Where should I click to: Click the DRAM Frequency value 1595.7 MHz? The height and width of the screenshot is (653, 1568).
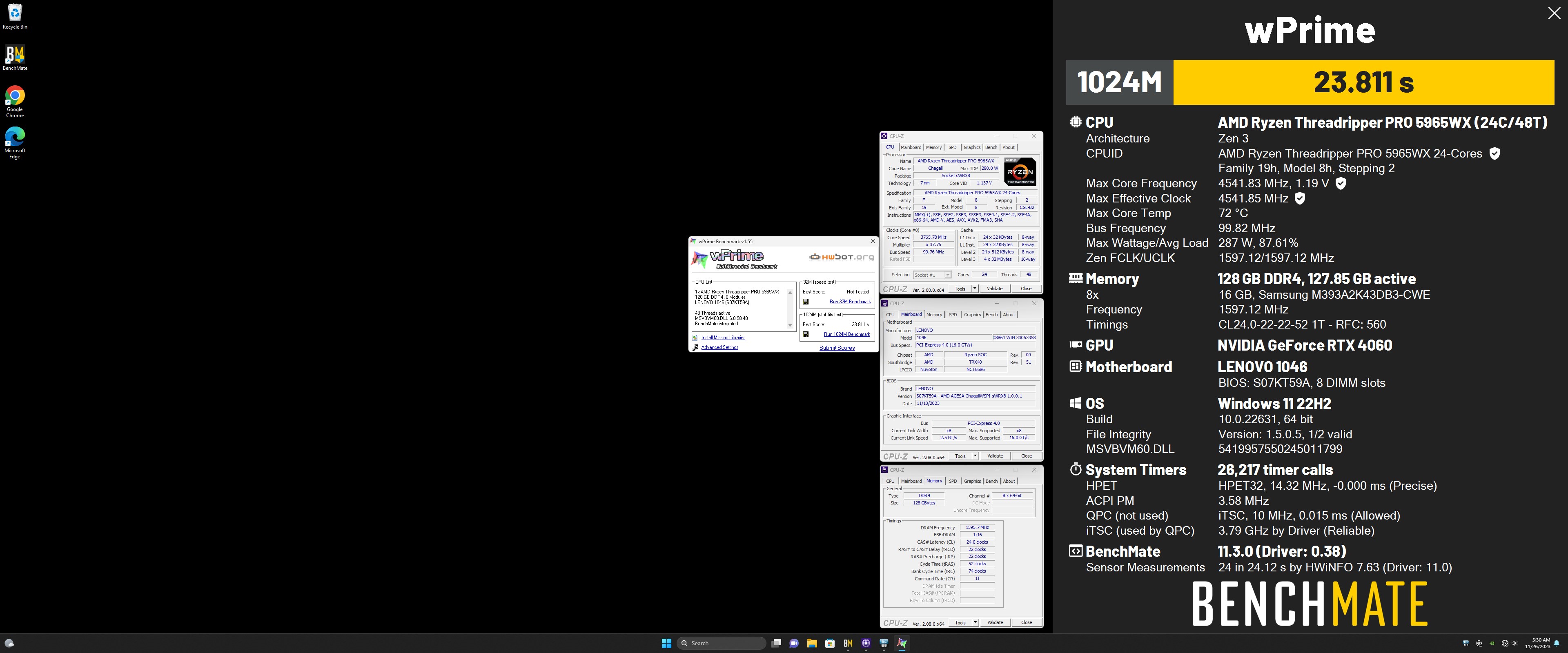coord(977,528)
